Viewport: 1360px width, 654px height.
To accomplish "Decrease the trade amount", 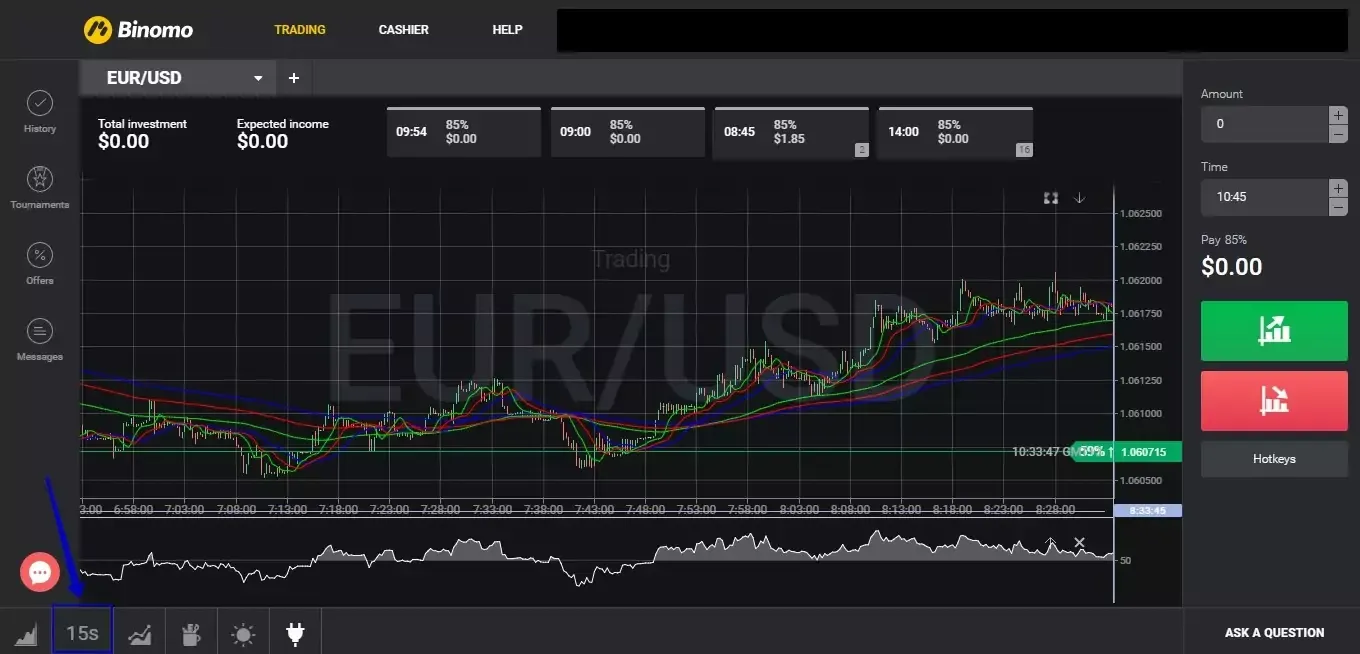I will [1338, 133].
